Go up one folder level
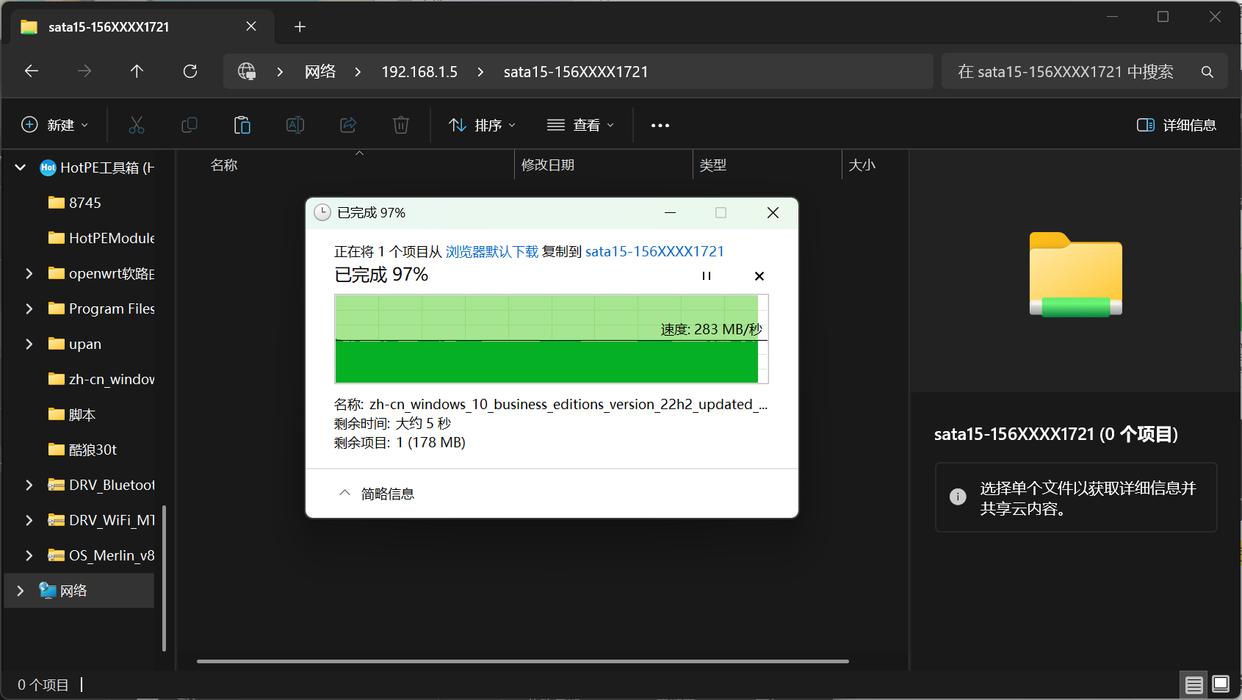Image resolution: width=1242 pixels, height=700 pixels. point(137,71)
